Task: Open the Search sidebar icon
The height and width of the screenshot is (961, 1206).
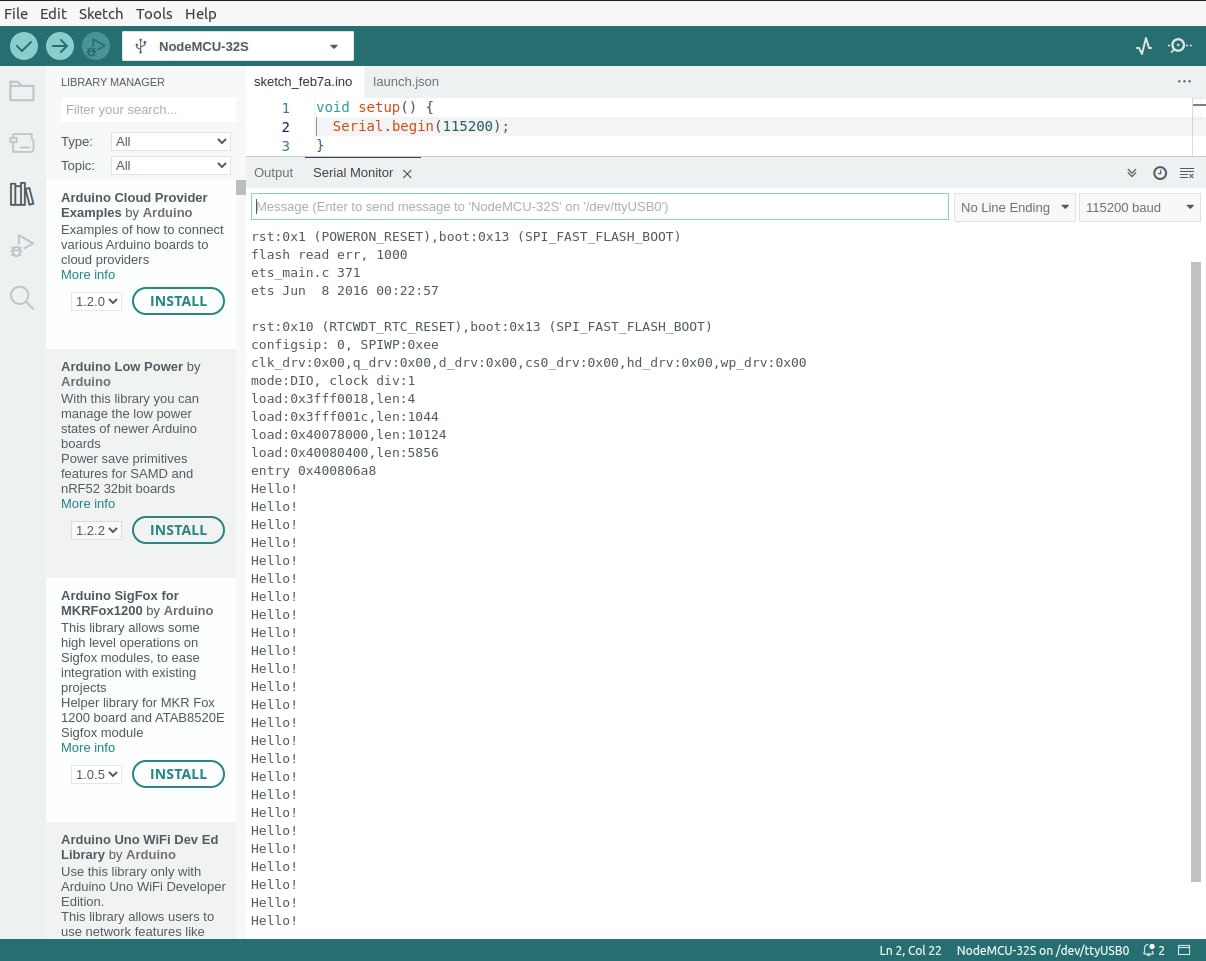Action: [x=22, y=297]
